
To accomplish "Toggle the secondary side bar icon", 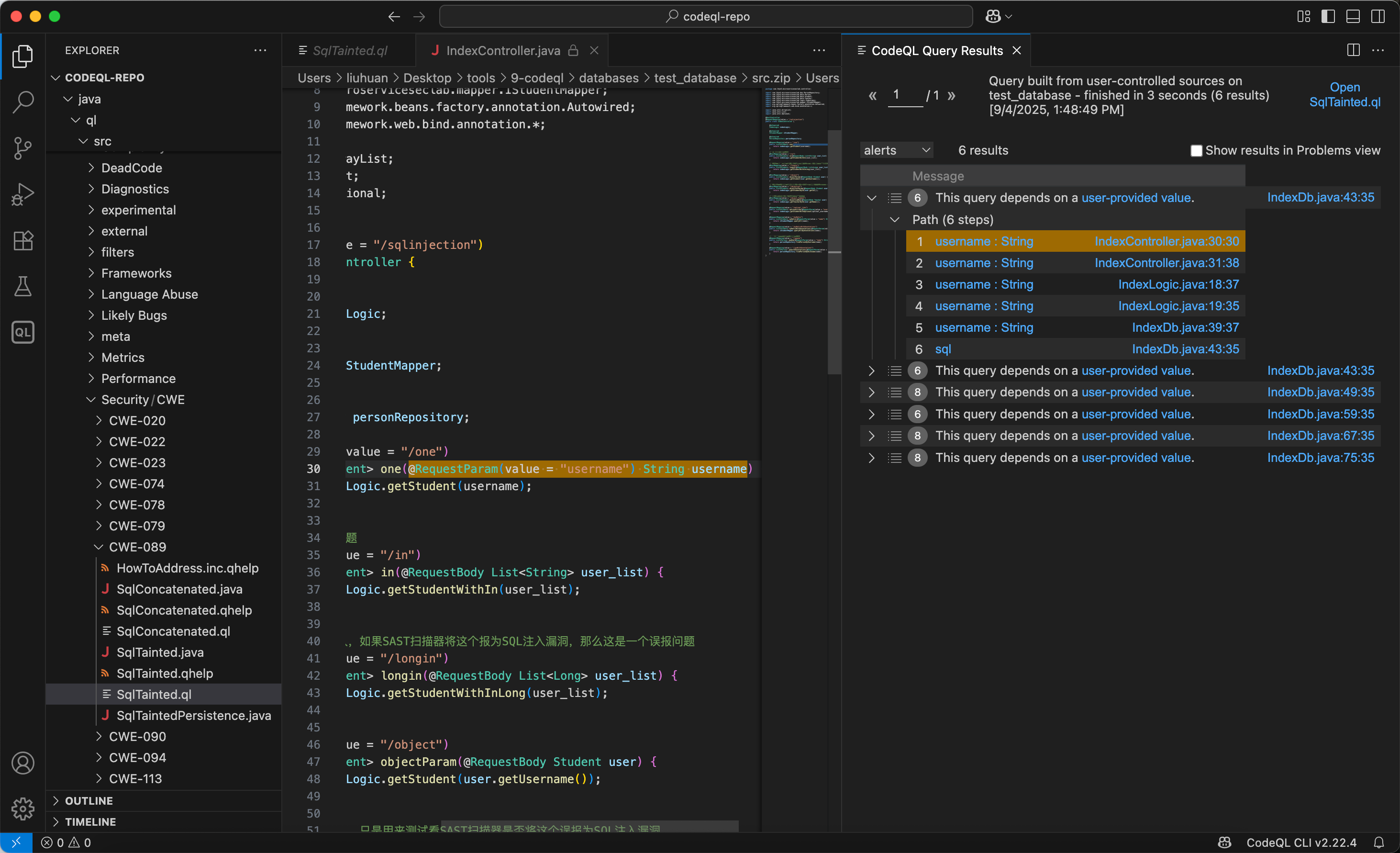I will click(1378, 16).
